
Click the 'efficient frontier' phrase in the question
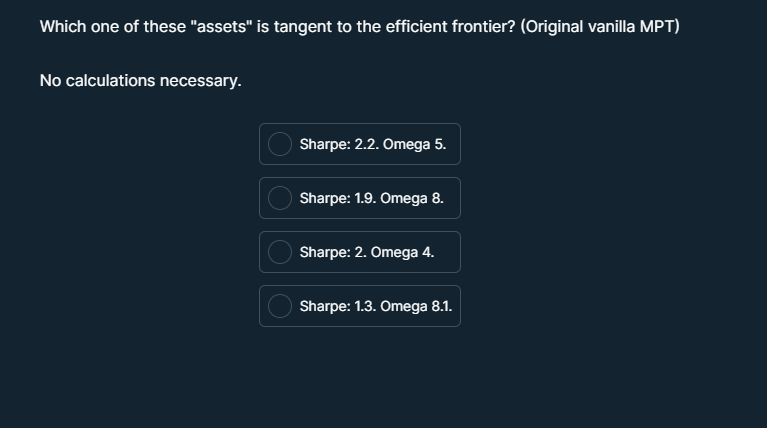click(451, 26)
